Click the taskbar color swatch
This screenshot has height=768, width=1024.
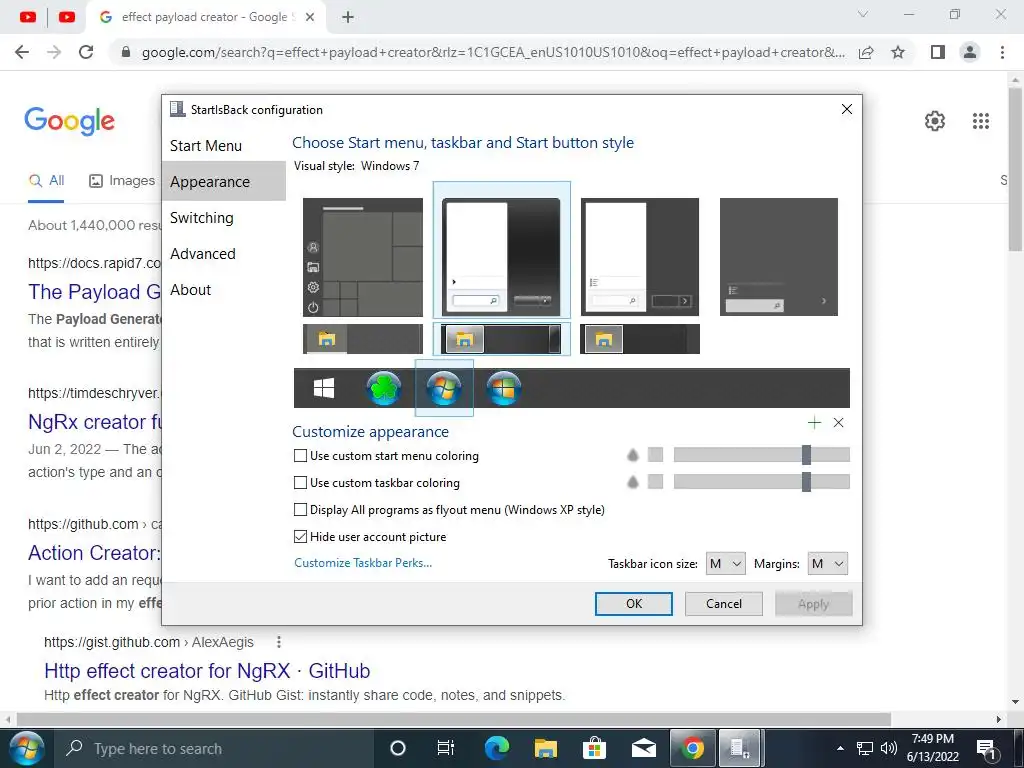[655, 482]
